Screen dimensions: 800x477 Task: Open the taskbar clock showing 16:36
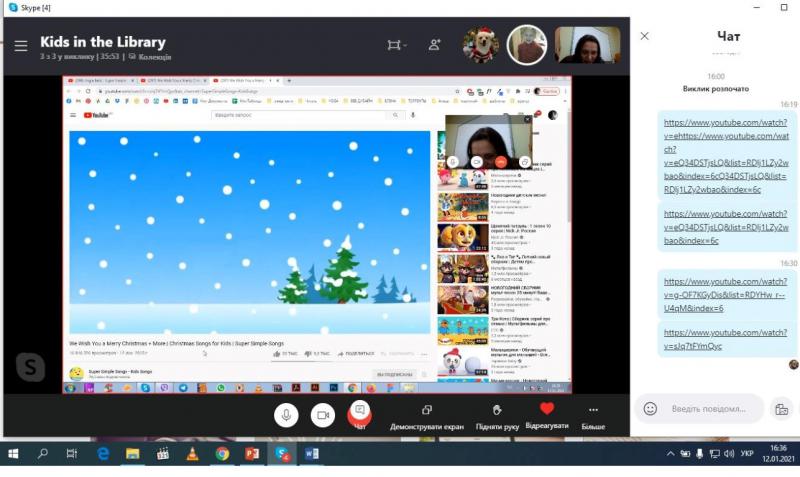point(779,453)
